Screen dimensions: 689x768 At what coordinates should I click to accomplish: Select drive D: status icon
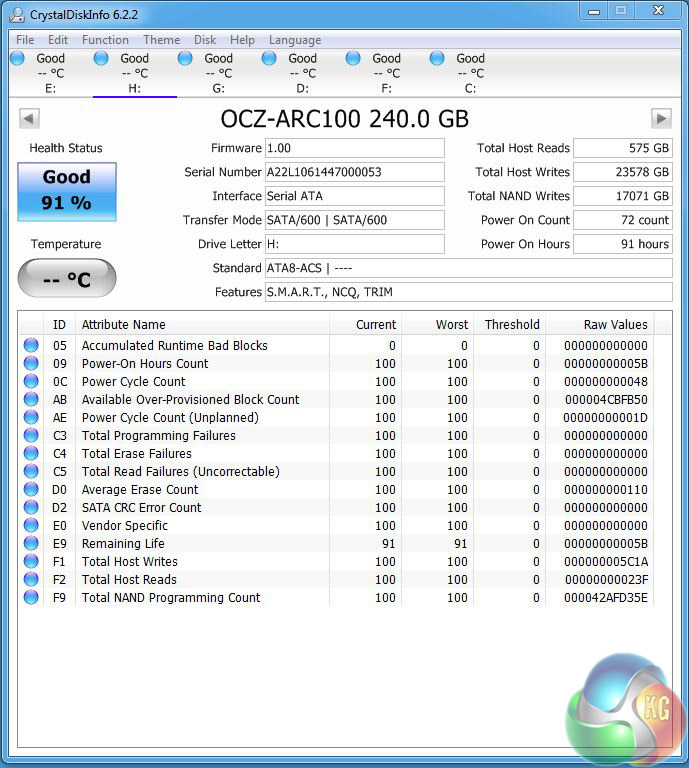click(x=269, y=58)
